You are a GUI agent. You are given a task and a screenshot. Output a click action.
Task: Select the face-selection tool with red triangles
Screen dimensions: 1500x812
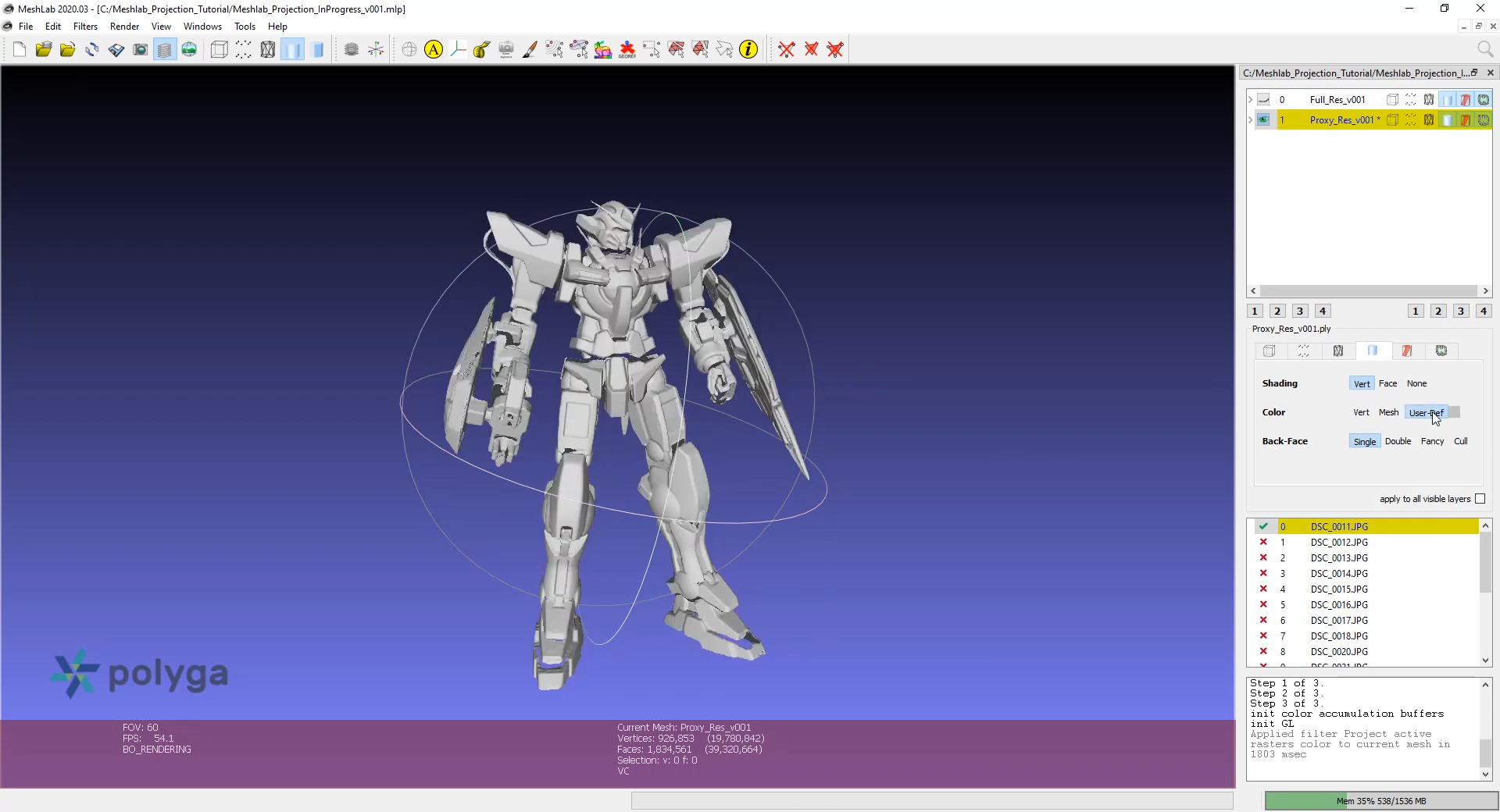[x=676, y=50]
